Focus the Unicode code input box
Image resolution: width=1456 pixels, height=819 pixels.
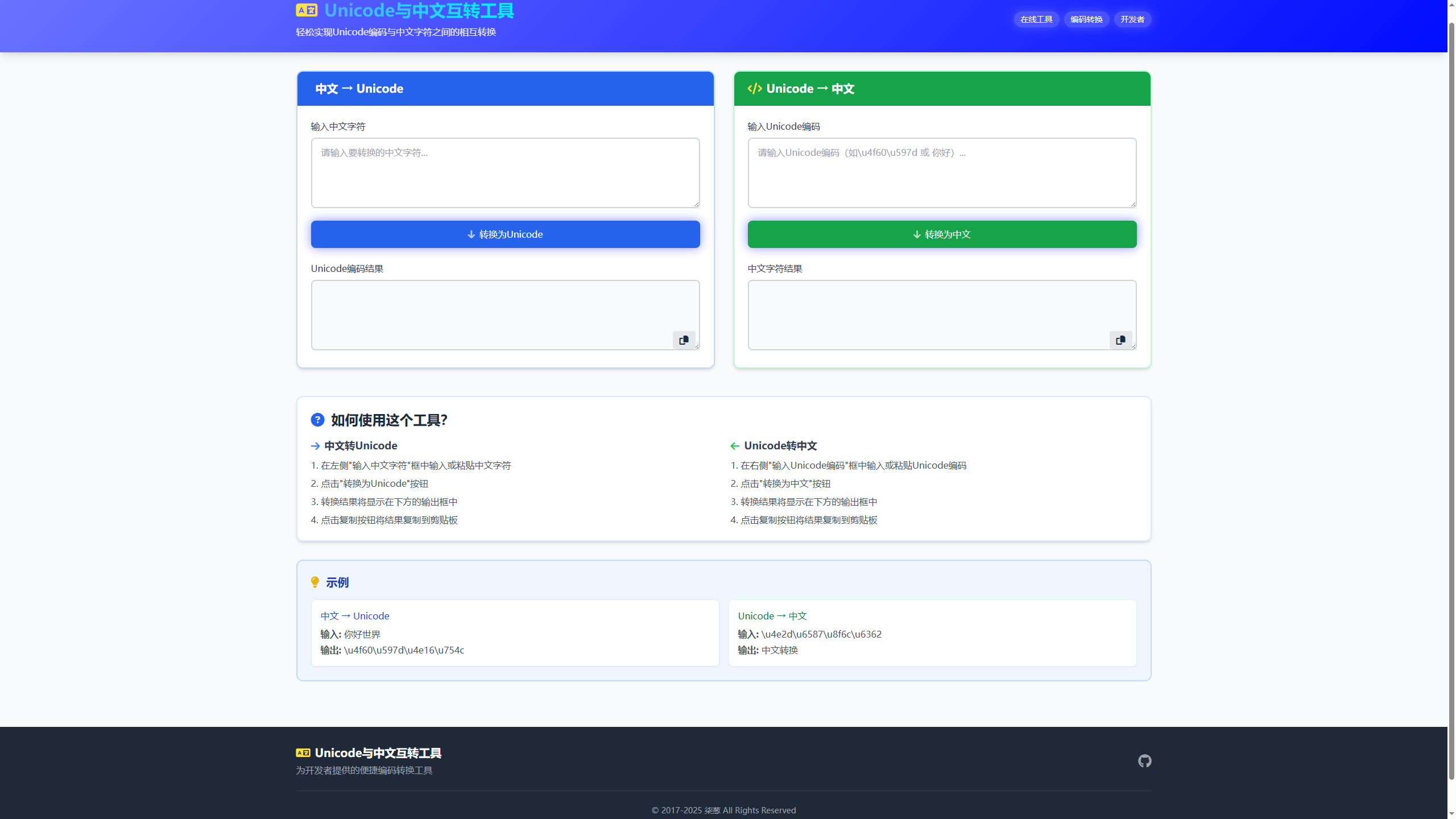pos(942,173)
